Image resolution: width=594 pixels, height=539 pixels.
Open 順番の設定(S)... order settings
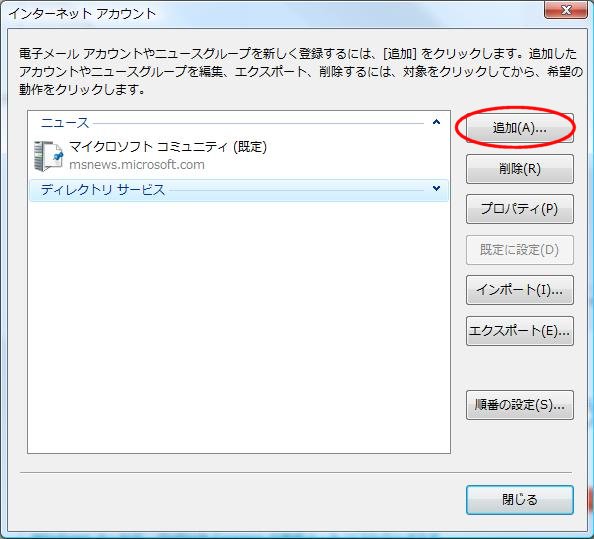(x=520, y=405)
